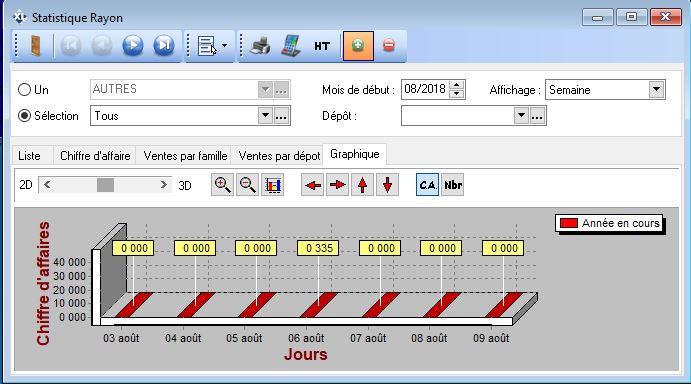Viewport: 691px width, 384px height.
Task: Switch to Ventes par famille tab
Action: (185, 156)
